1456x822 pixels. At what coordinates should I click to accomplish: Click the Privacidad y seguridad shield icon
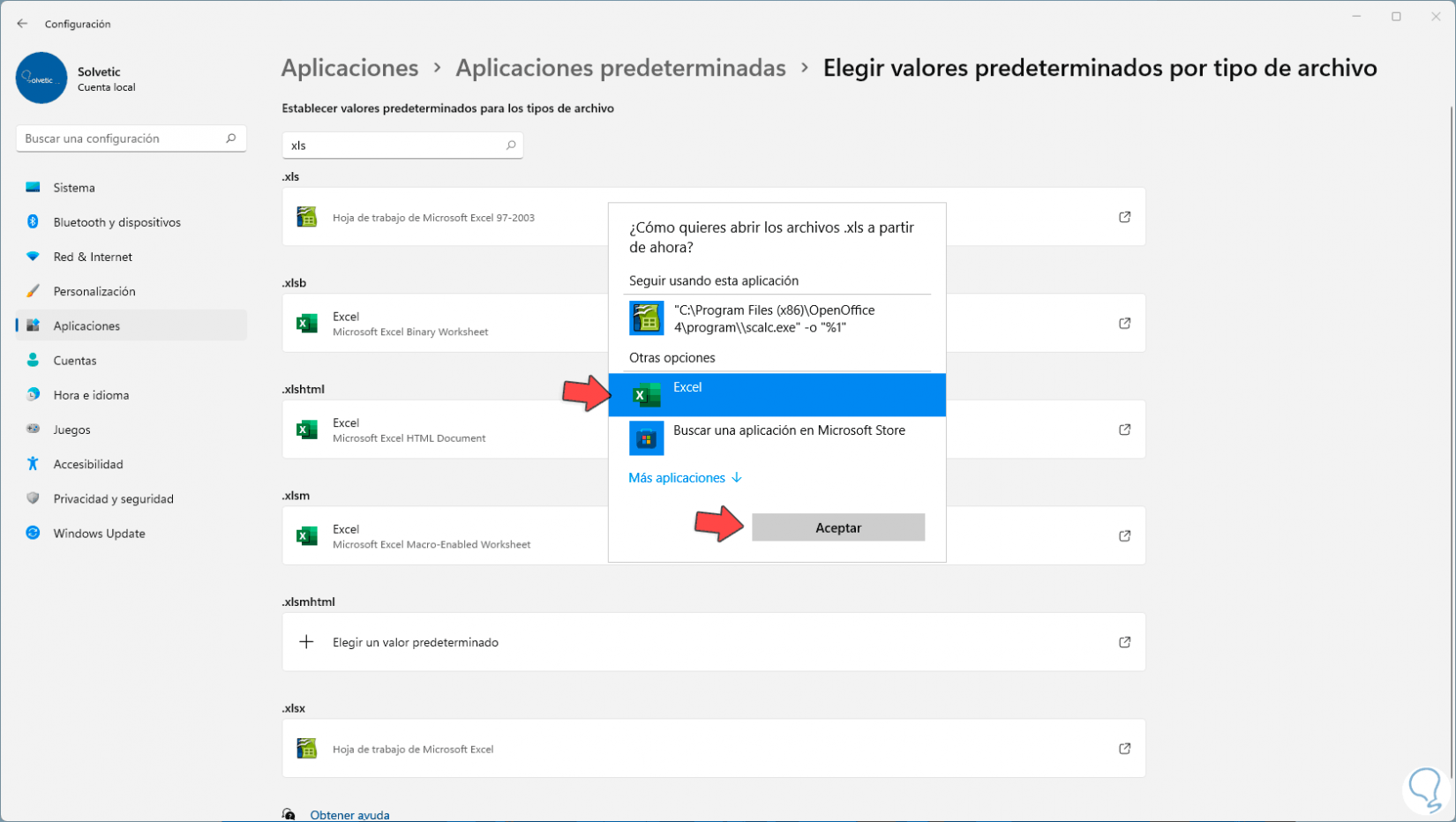coord(33,498)
